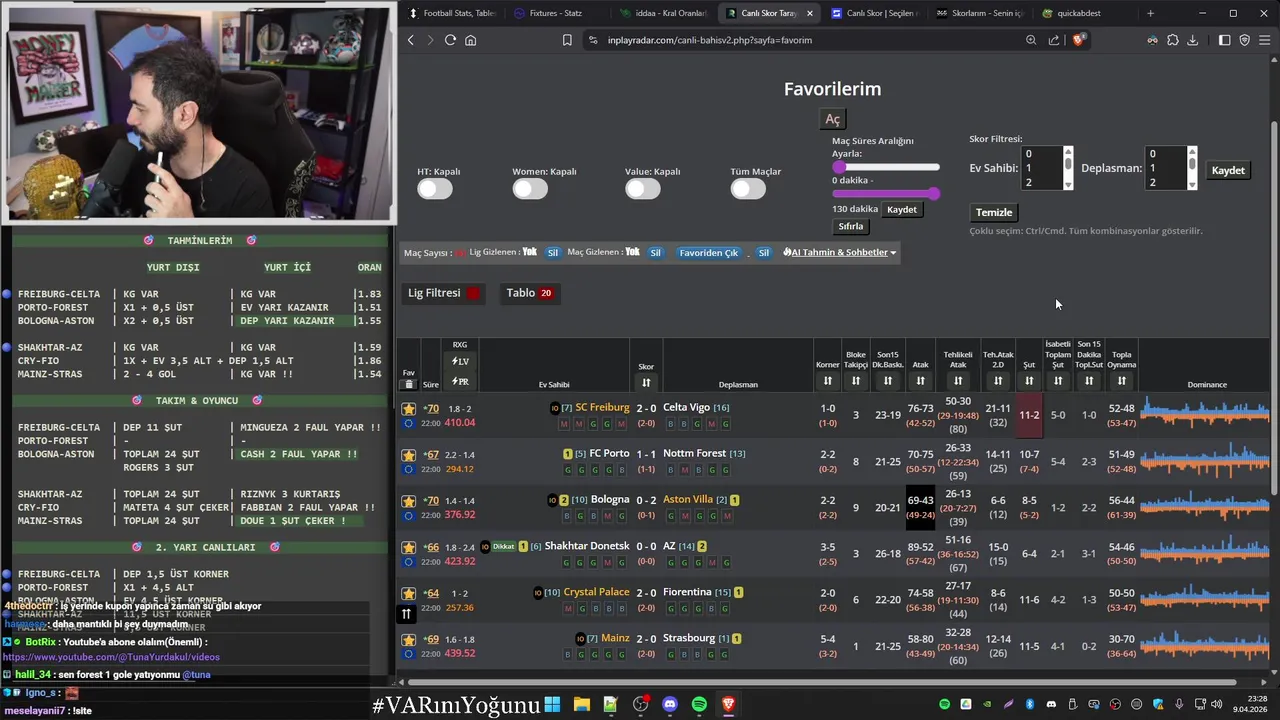Click the star favorite icon for SC Freiburg row
The width and height of the screenshot is (1280, 720).
408,408
